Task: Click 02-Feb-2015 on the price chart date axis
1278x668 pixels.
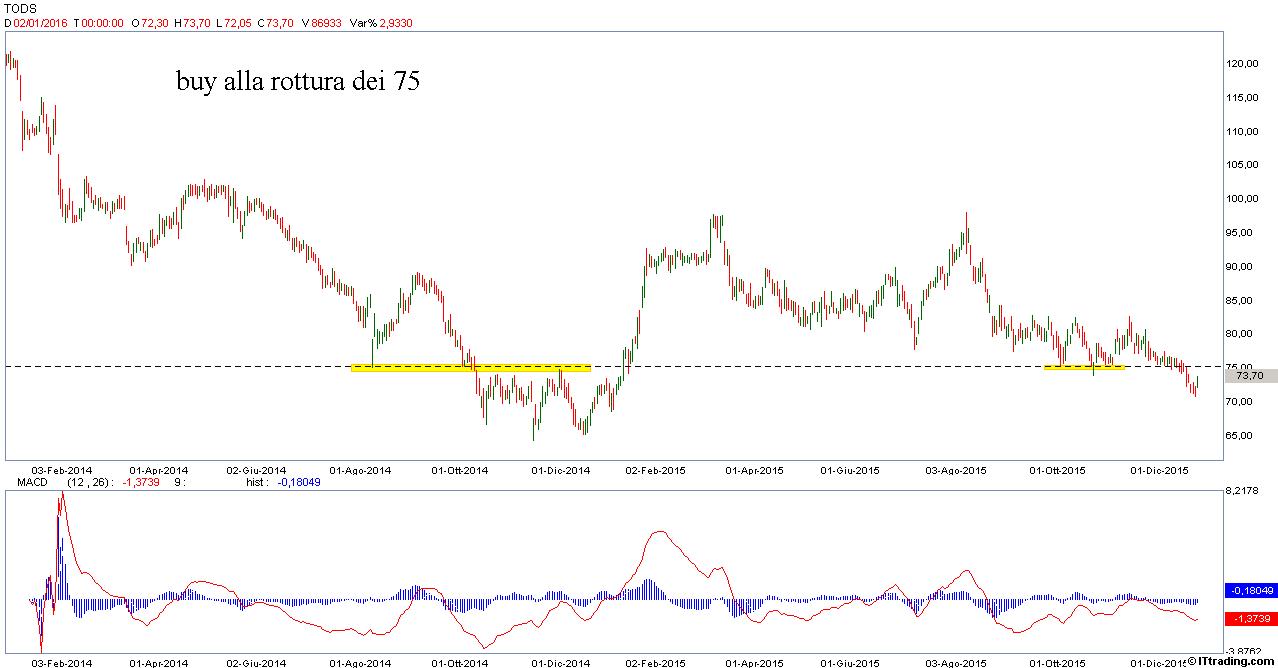Action: (x=655, y=469)
